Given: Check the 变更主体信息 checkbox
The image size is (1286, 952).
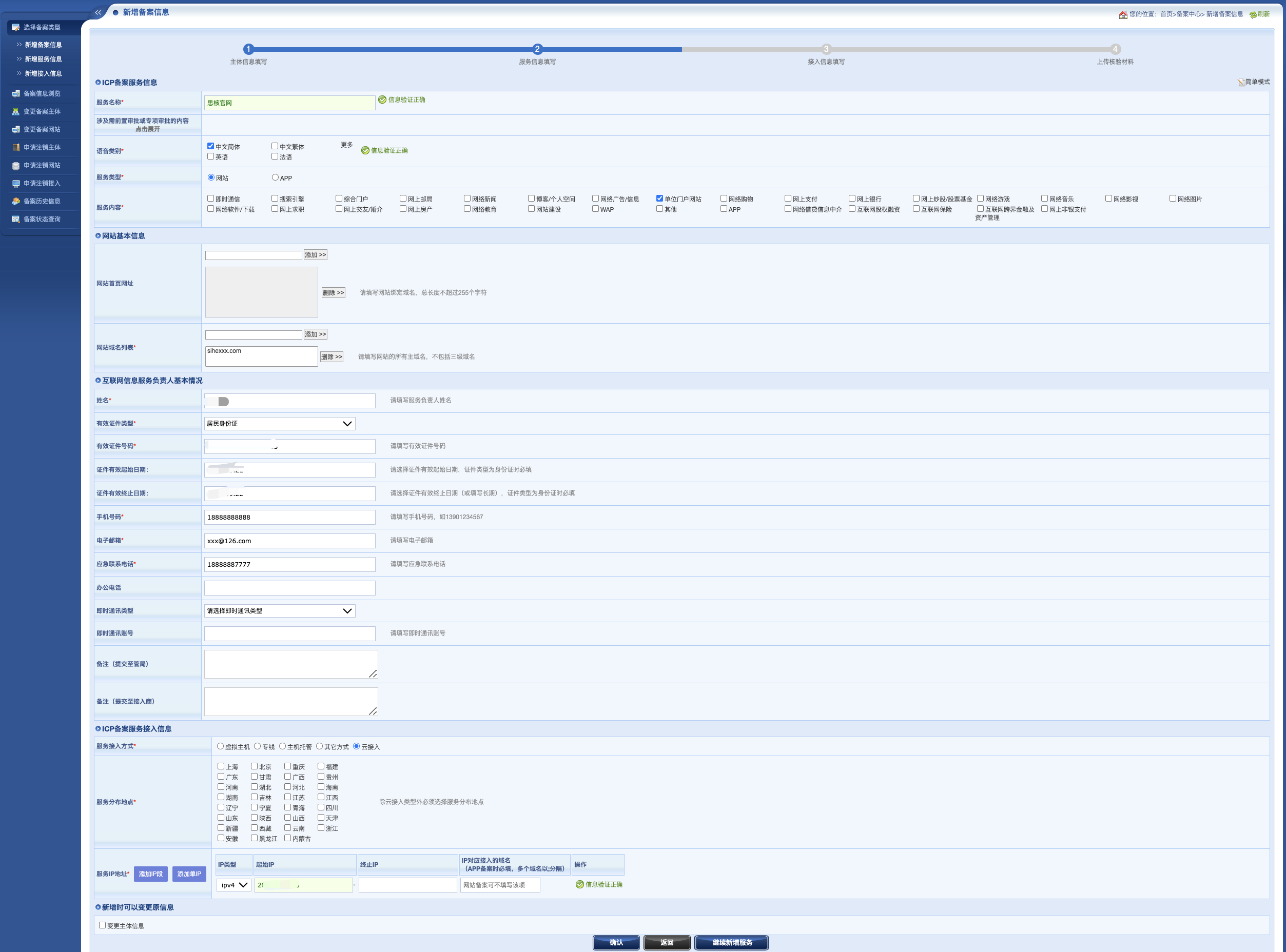Looking at the screenshot, I should point(103,925).
